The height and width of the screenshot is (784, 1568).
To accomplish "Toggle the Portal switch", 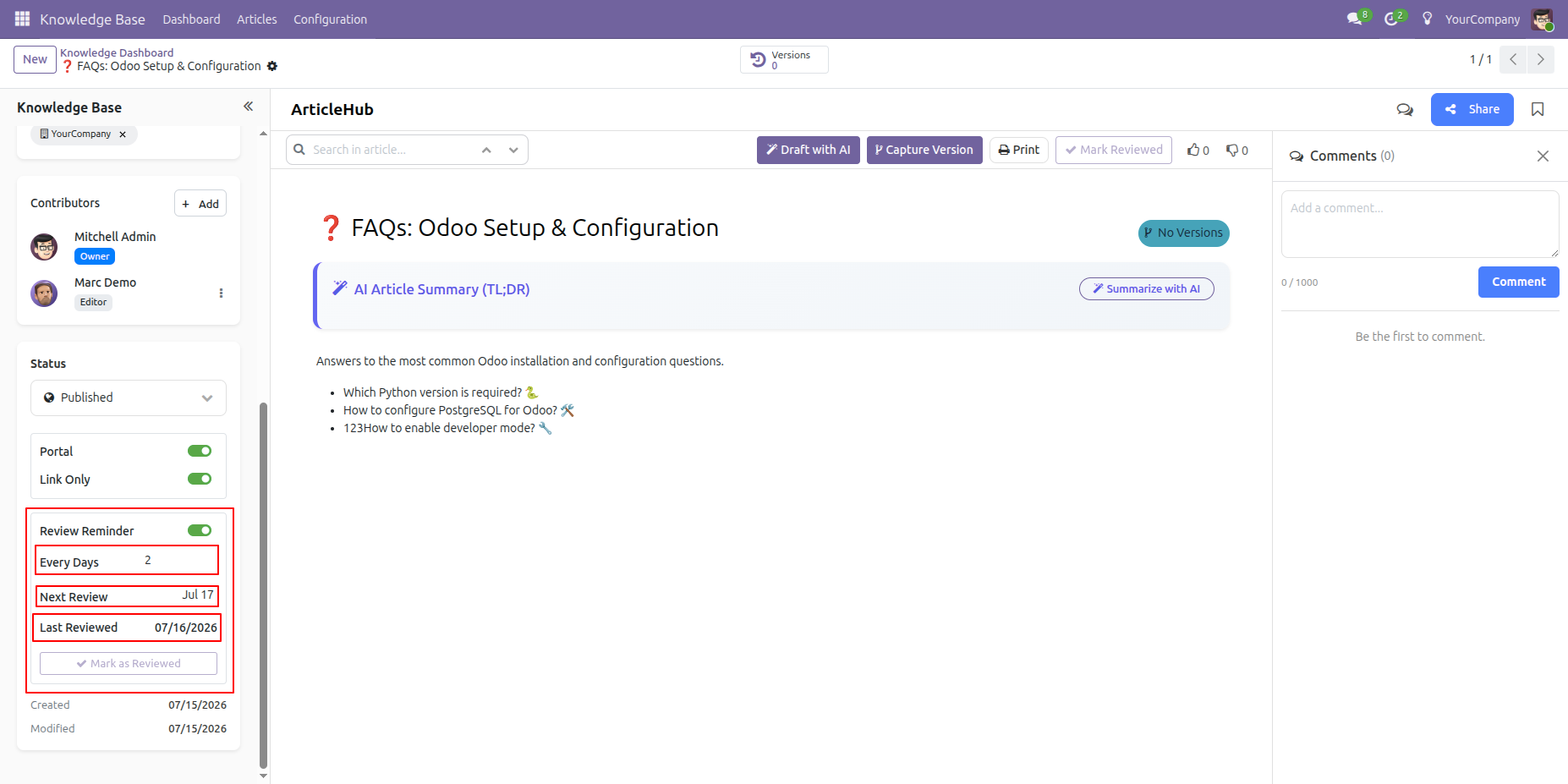I will tap(200, 451).
